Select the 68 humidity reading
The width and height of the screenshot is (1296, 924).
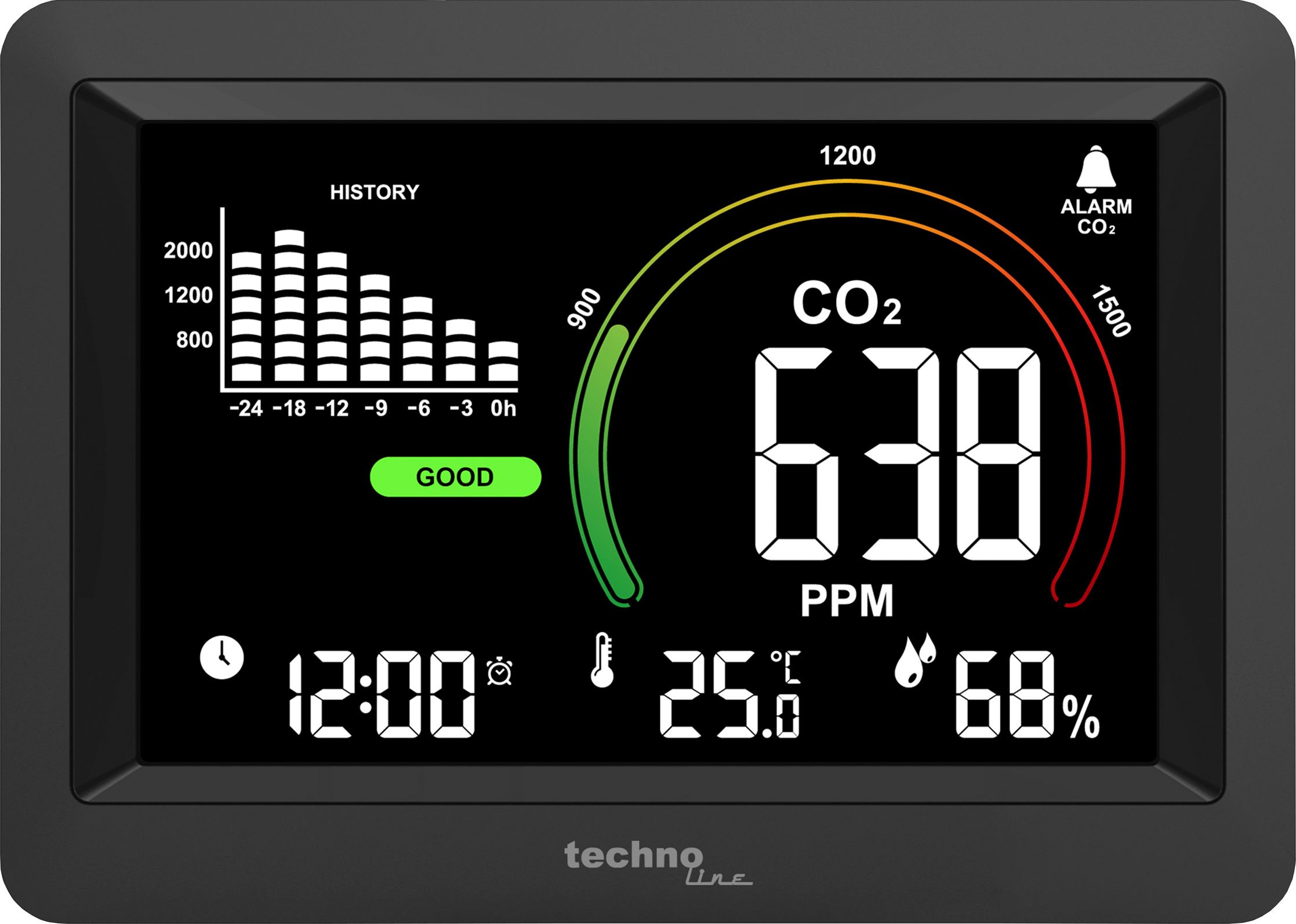tap(1005, 694)
